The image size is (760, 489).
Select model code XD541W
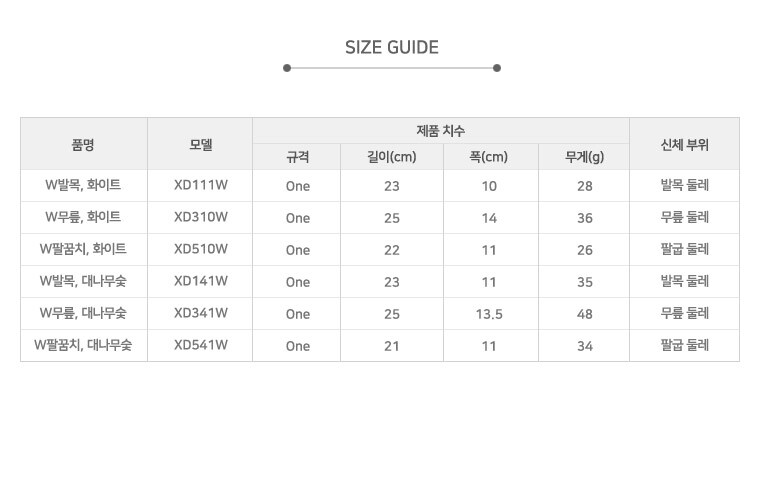(200, 346)
